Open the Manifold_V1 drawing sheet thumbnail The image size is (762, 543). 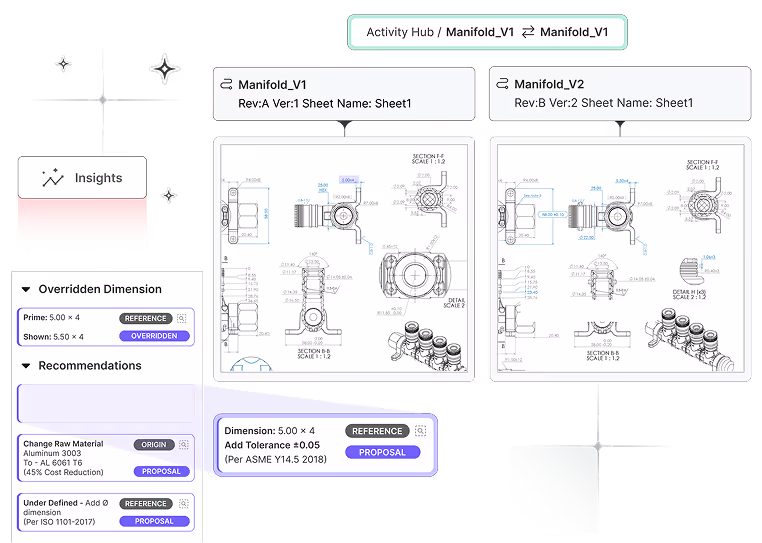click(x=344, y=259)
